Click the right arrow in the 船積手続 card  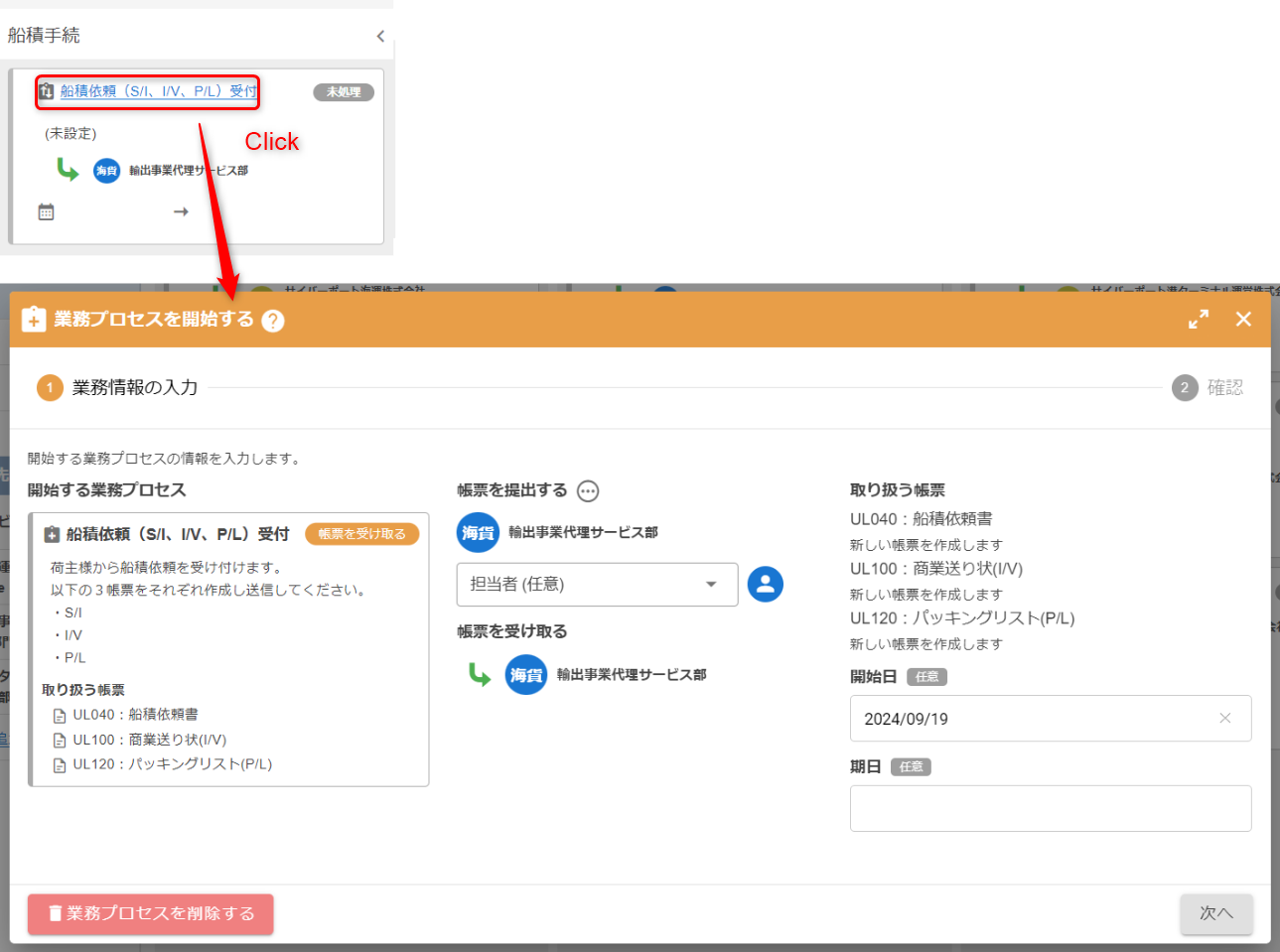coord(181,211)
